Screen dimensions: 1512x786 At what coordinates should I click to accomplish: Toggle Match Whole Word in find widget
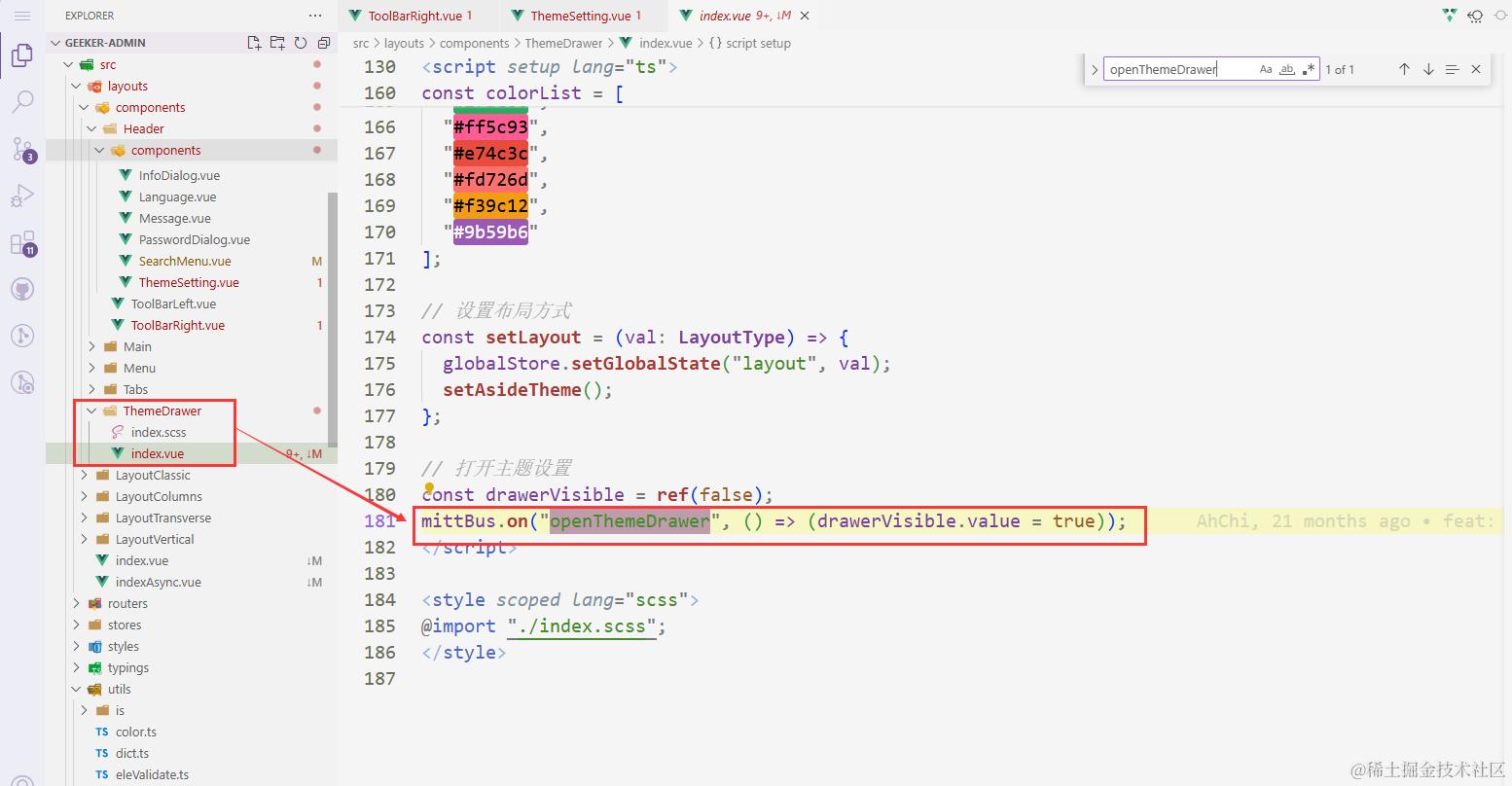point(1287,69)
